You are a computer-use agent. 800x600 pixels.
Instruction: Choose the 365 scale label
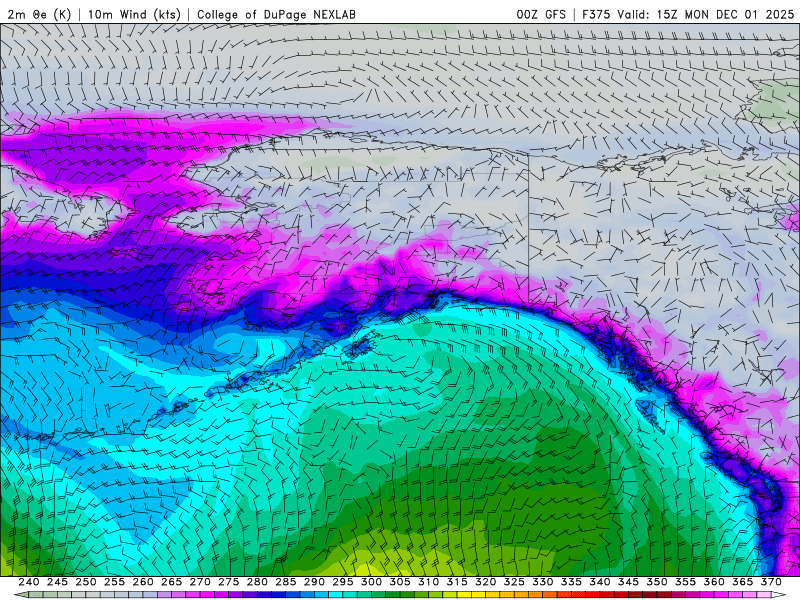tap(743, 582)
